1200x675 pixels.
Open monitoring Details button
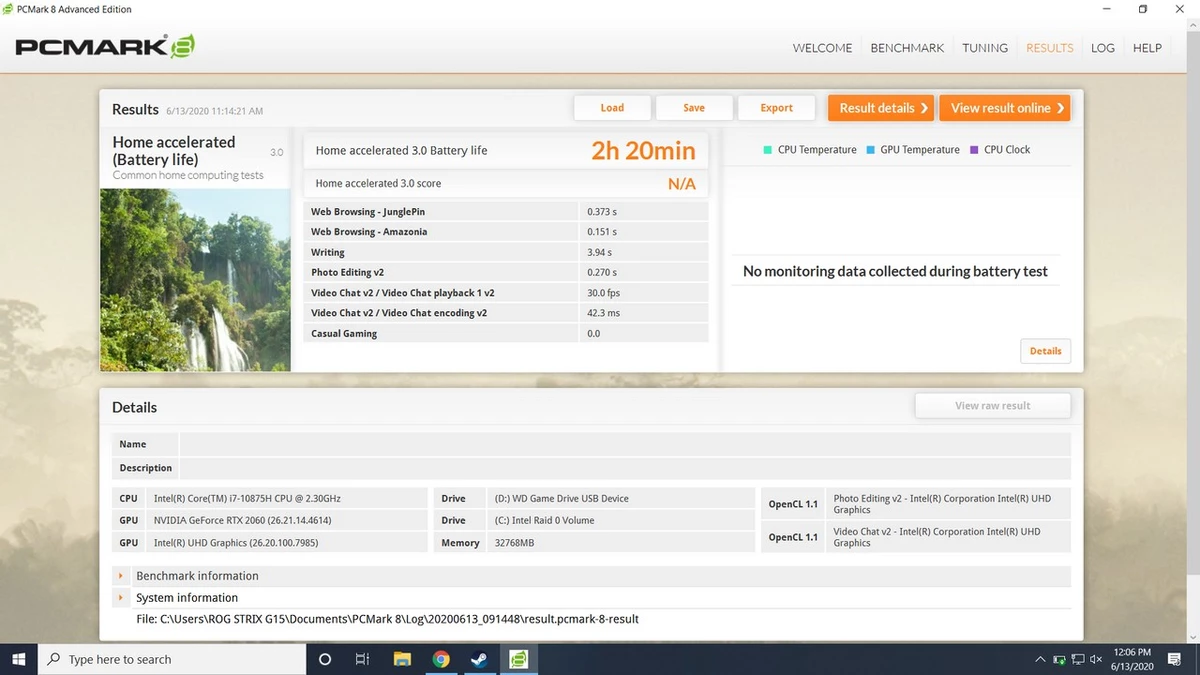[x=1045, y=351]
